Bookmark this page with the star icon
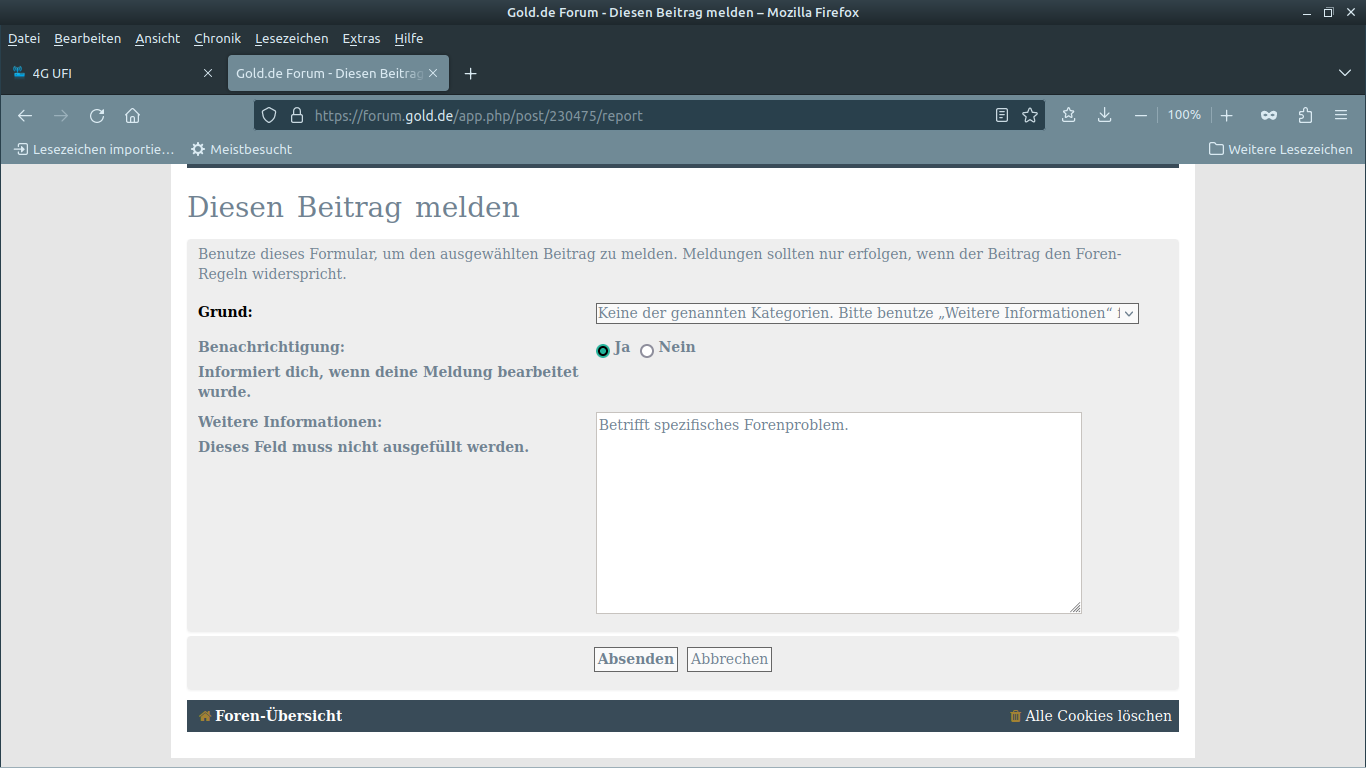Image resolution: width=1366 pixels, height=768 pixels. (1030, 115)
